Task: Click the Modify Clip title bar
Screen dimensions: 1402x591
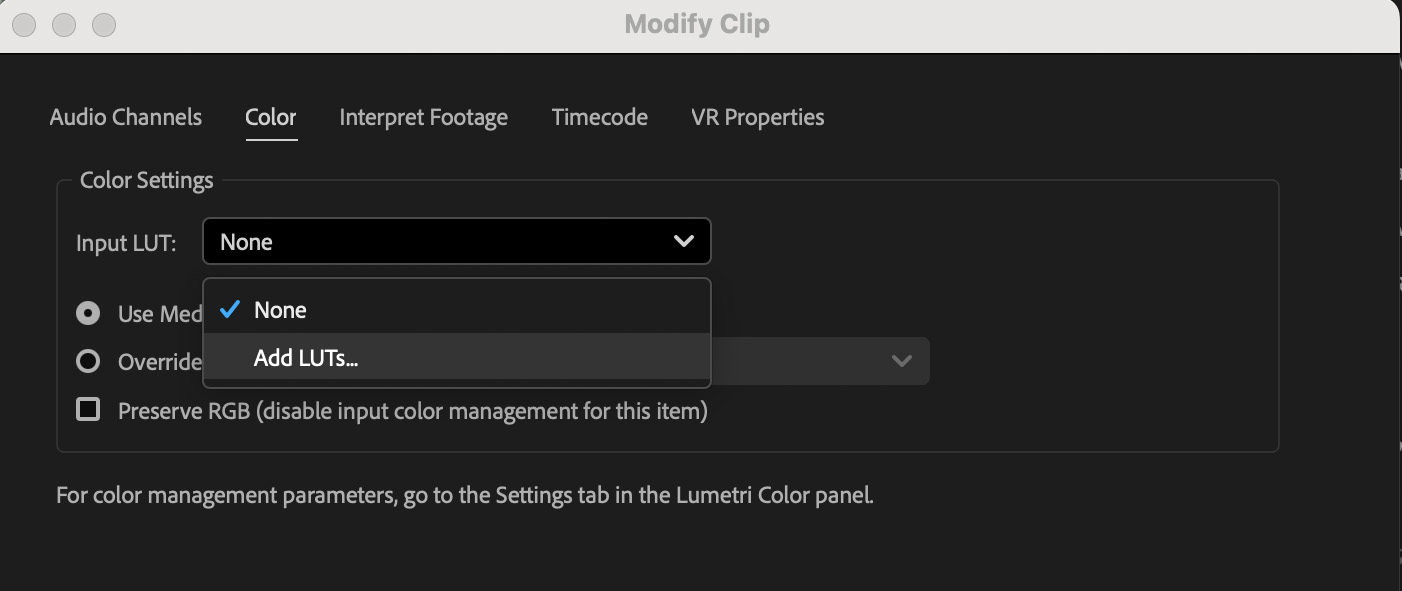Action: pyautogui.click(x=697, y=24)
